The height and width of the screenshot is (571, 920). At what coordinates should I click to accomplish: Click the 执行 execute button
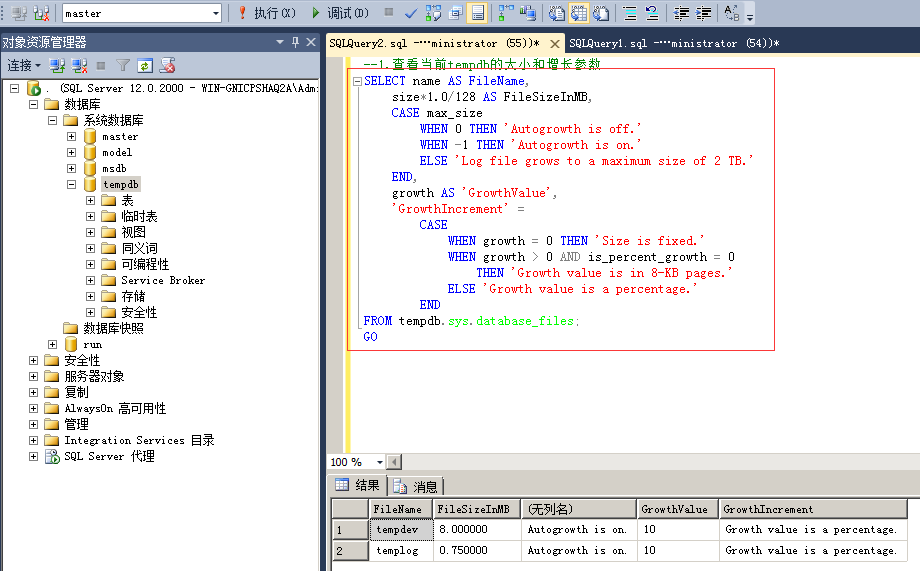click(266, 13)
